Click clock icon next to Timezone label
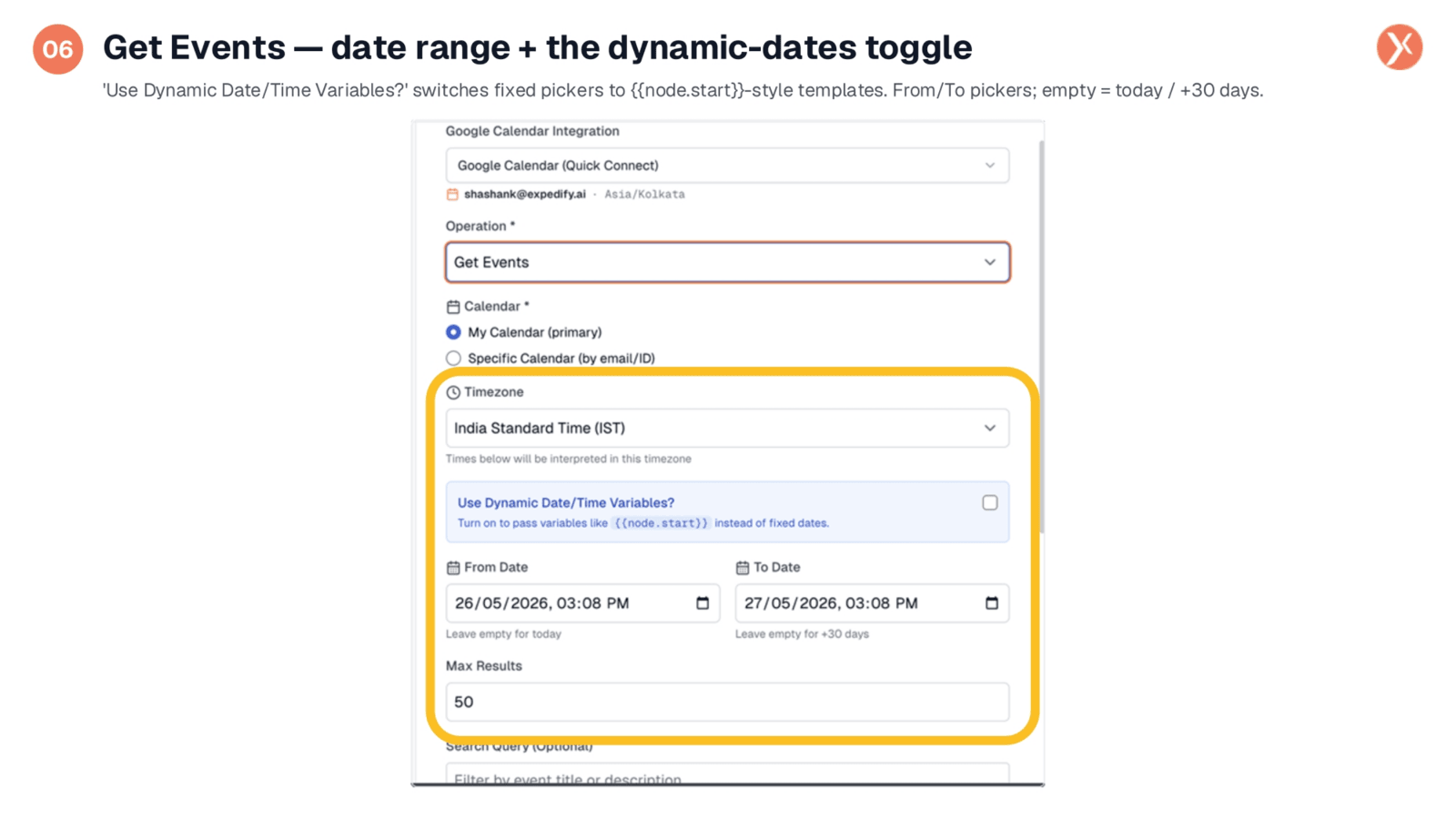Image resolution: width=1456 pixels, height=819 pixels. tap(453, 392)
